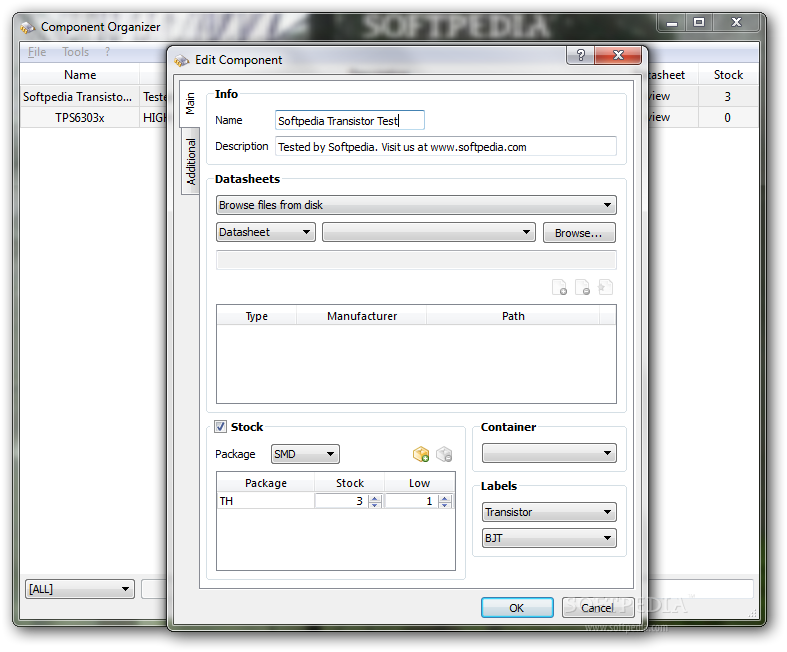Screen dimensions: 787x652
Task: Click the Path column header
Action: point(513,316)
